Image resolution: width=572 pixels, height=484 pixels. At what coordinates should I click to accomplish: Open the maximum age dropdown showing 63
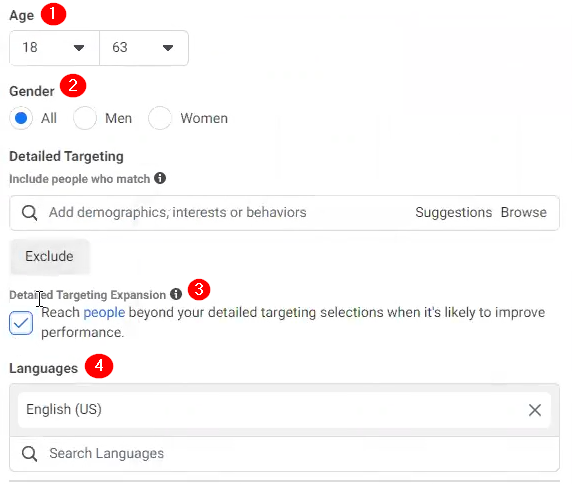tap(144, 48)
